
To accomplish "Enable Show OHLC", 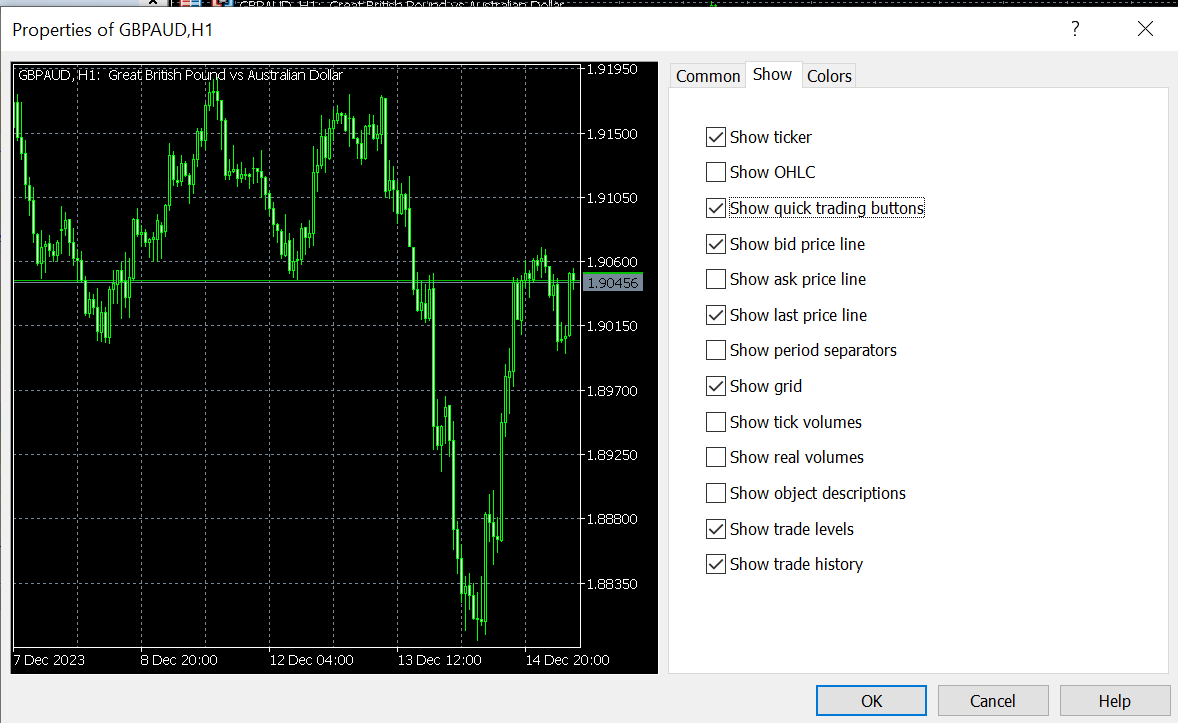I will (716, 172).
